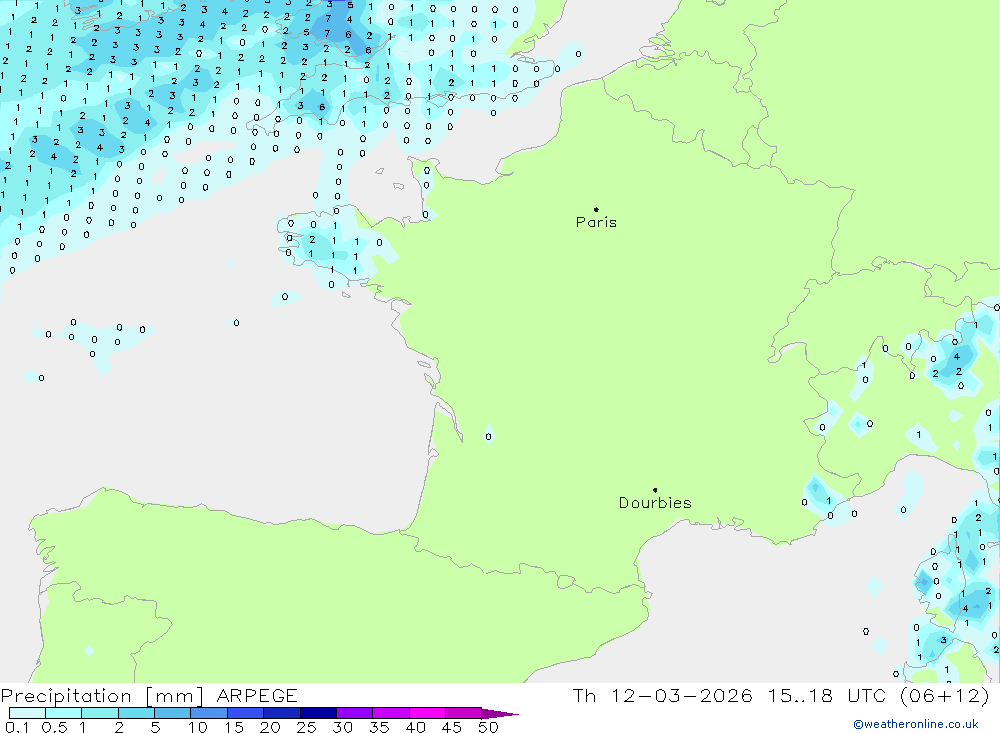Click the '(06+12)' forecast run text
1000x733 pixels.
[945, 695]
